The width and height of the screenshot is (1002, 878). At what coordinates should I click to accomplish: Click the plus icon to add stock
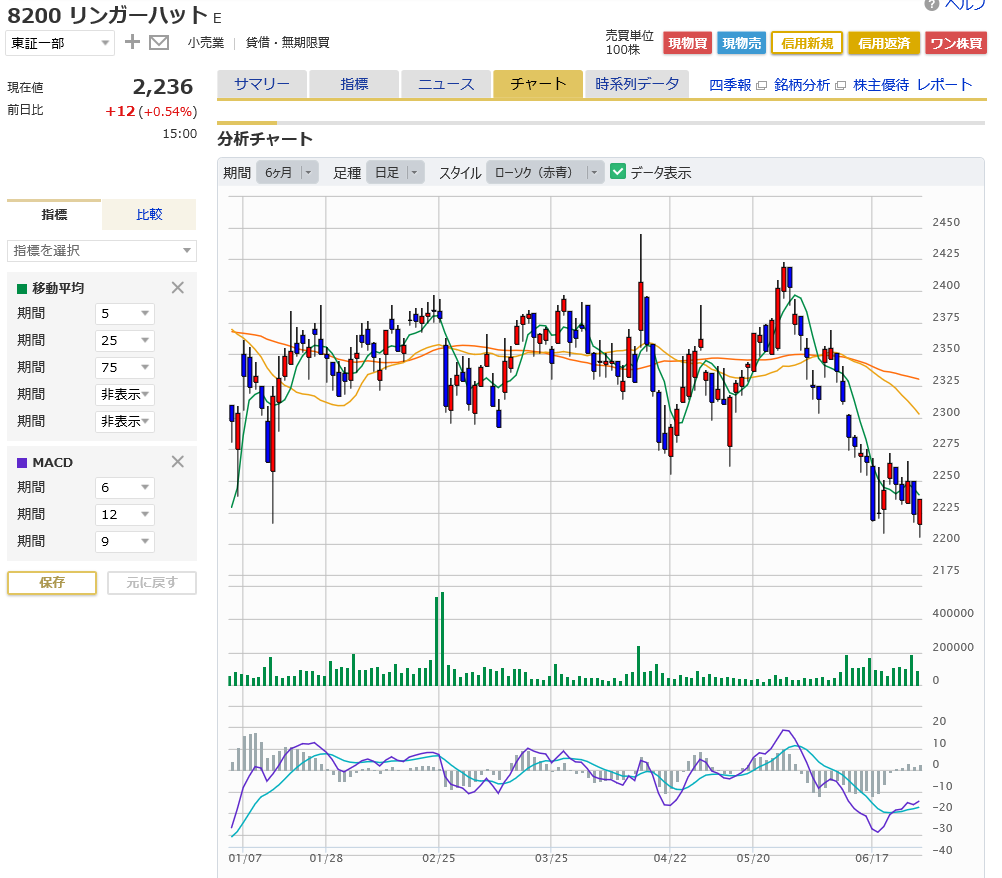click(132, 42)
